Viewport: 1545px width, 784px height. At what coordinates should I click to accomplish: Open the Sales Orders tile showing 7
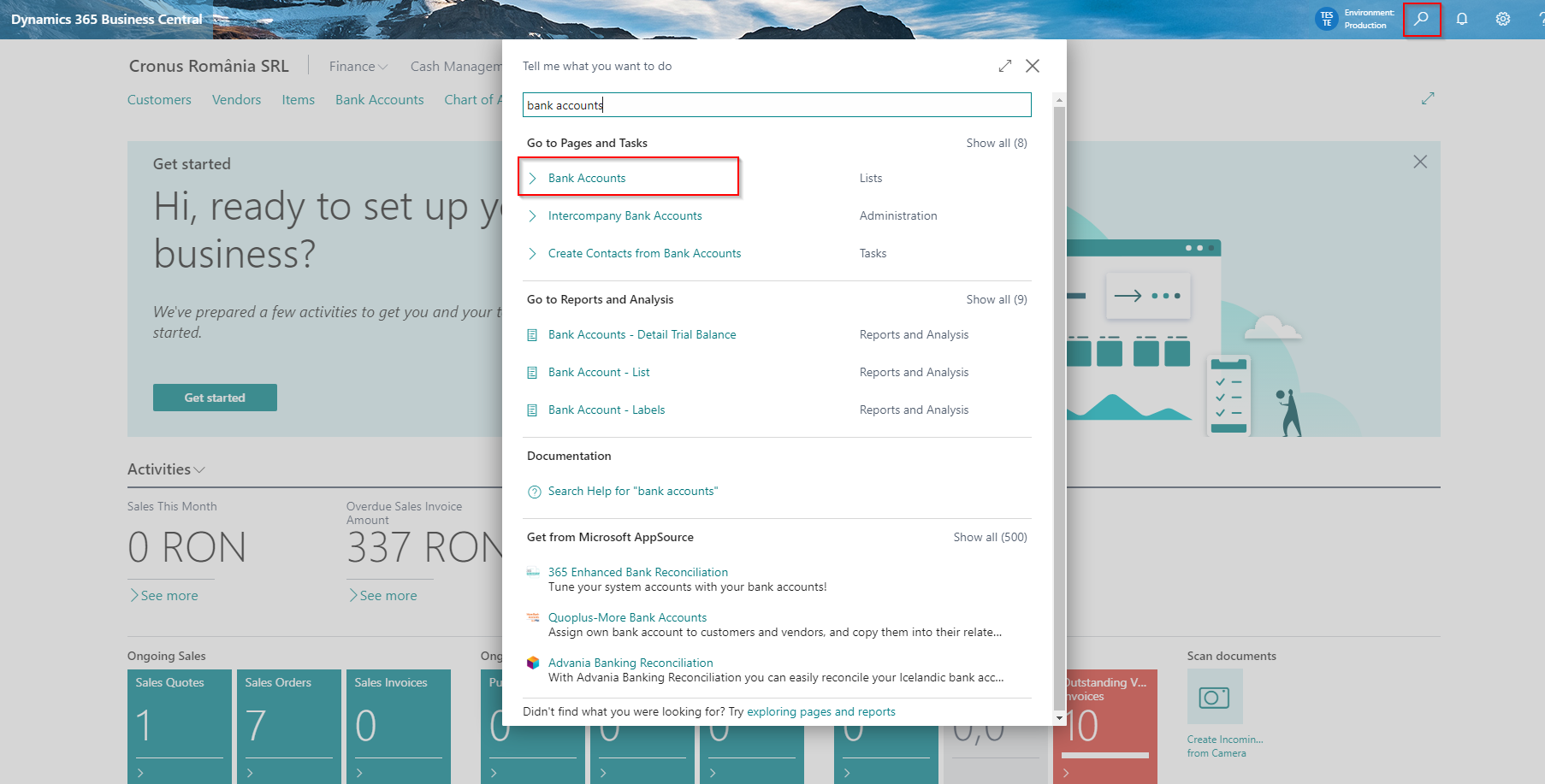tap(289, 727)
